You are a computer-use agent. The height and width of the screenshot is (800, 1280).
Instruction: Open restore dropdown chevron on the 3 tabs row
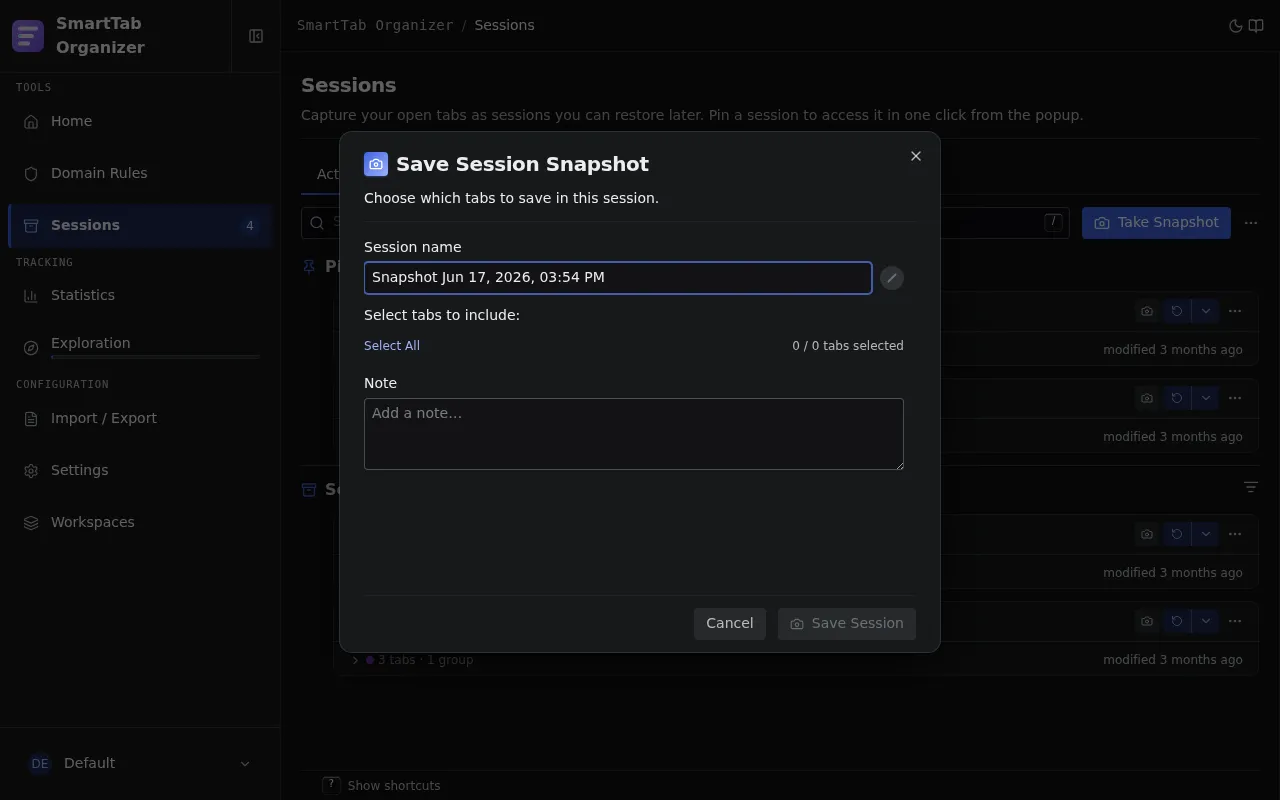point(1206,621)
